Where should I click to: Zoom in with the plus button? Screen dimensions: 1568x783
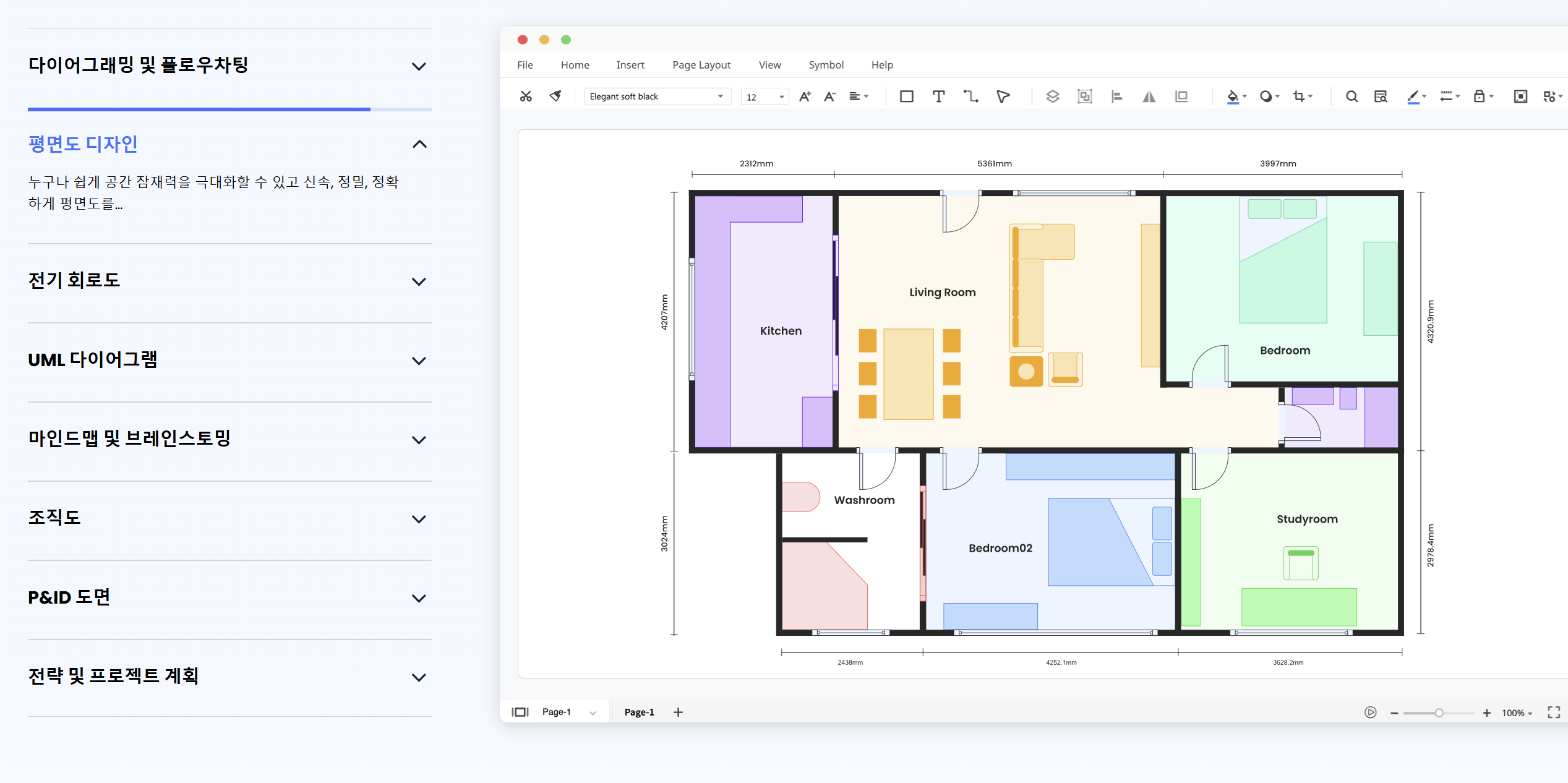[1487, 713]
